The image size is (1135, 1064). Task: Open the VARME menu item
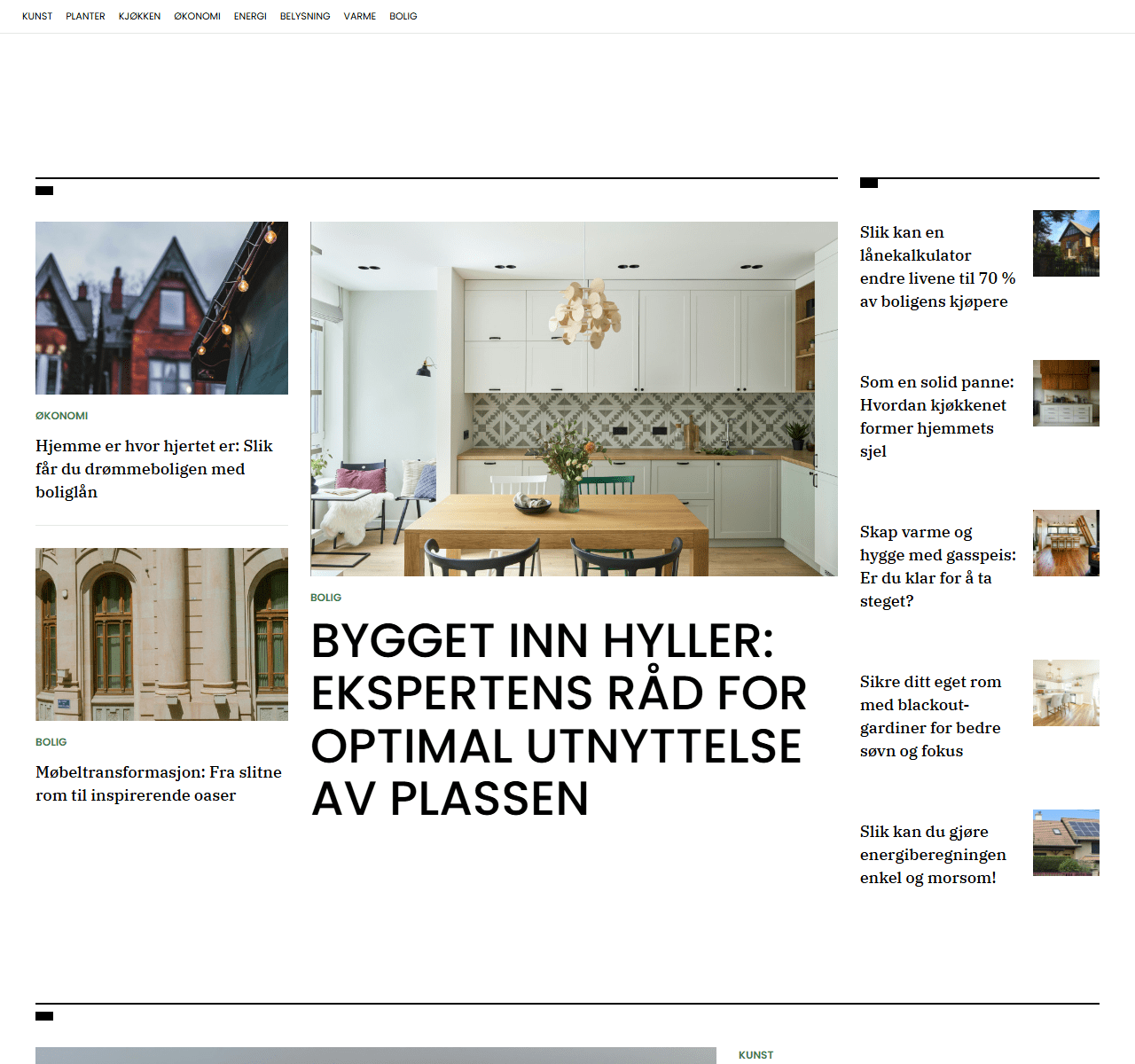pyautogui.click(x=360, y=16)
